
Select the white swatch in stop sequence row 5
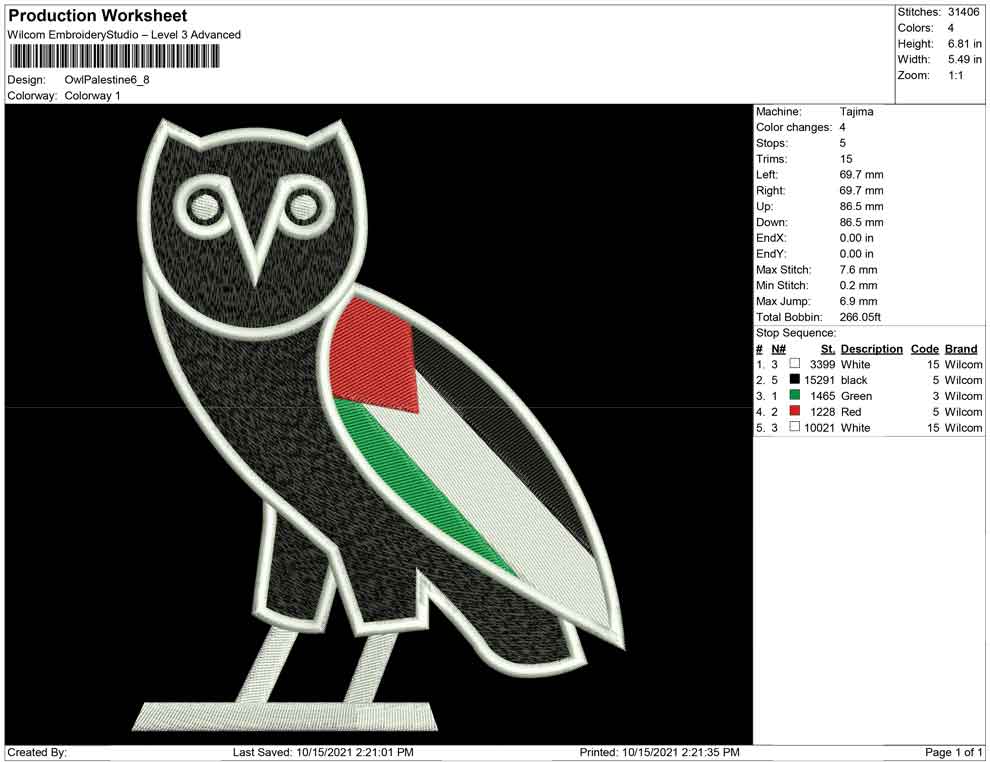coord(794,427)
